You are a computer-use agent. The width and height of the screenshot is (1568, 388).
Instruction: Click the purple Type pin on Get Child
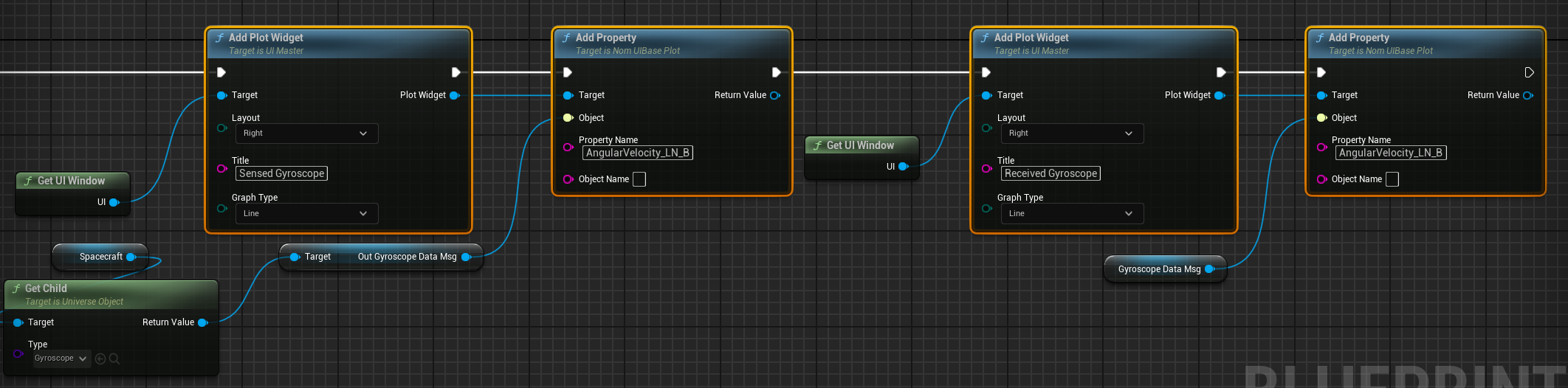point(18,353)
